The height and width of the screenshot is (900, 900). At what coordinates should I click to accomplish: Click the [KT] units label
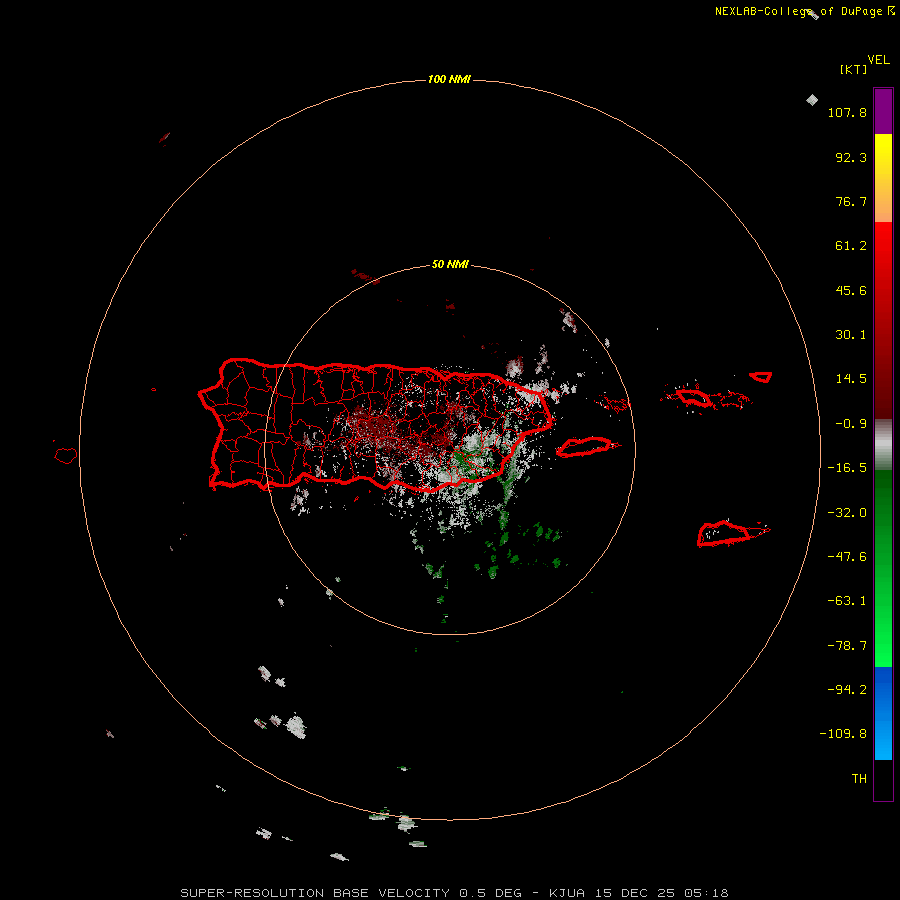[x=853, y=69]
